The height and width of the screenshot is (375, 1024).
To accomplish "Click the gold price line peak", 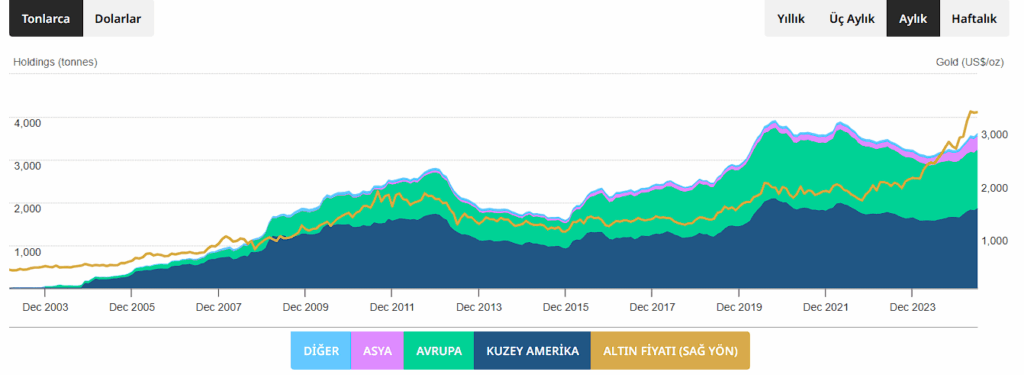I will (x=970, y=112).
